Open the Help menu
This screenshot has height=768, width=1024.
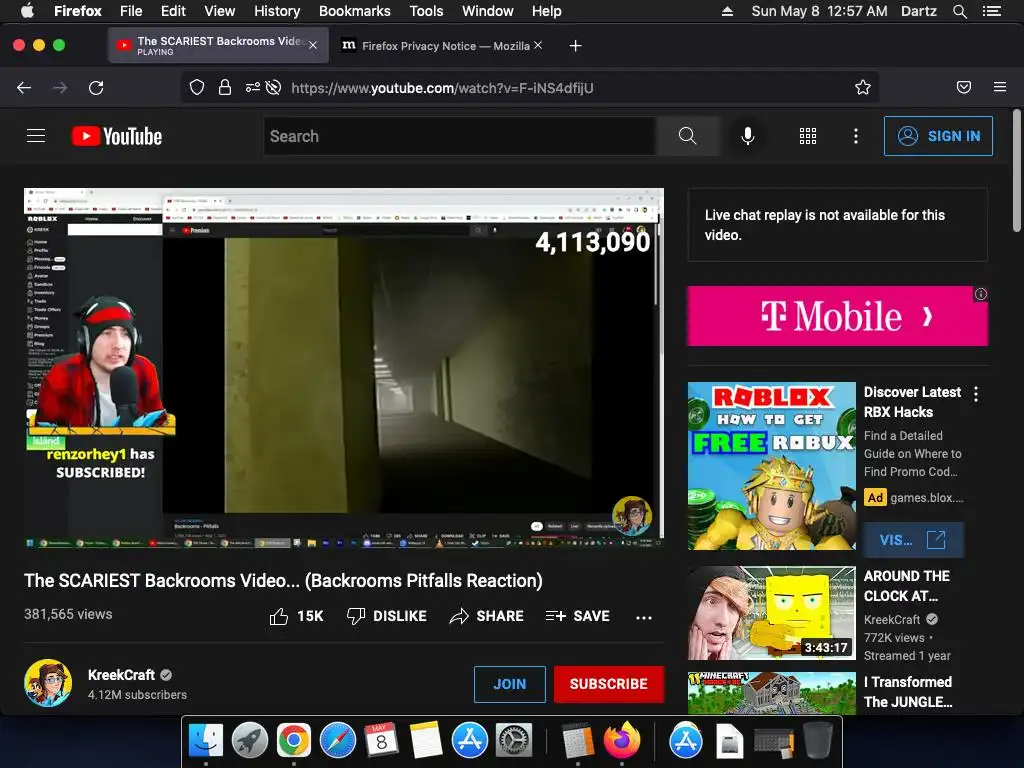pos(547,11)
